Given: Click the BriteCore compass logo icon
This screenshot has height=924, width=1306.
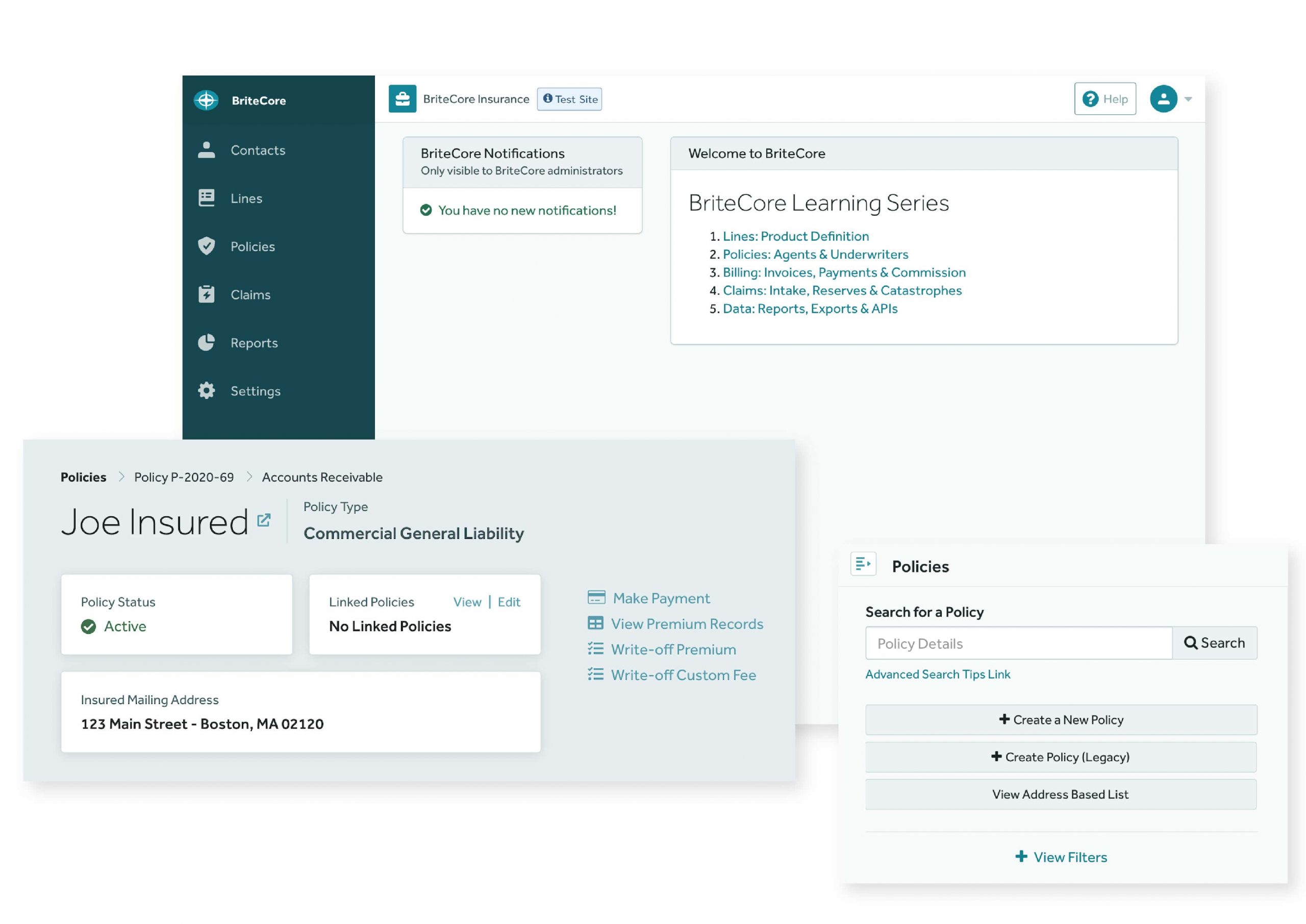Looking at the screenshot, I should [x=206, y=100].
